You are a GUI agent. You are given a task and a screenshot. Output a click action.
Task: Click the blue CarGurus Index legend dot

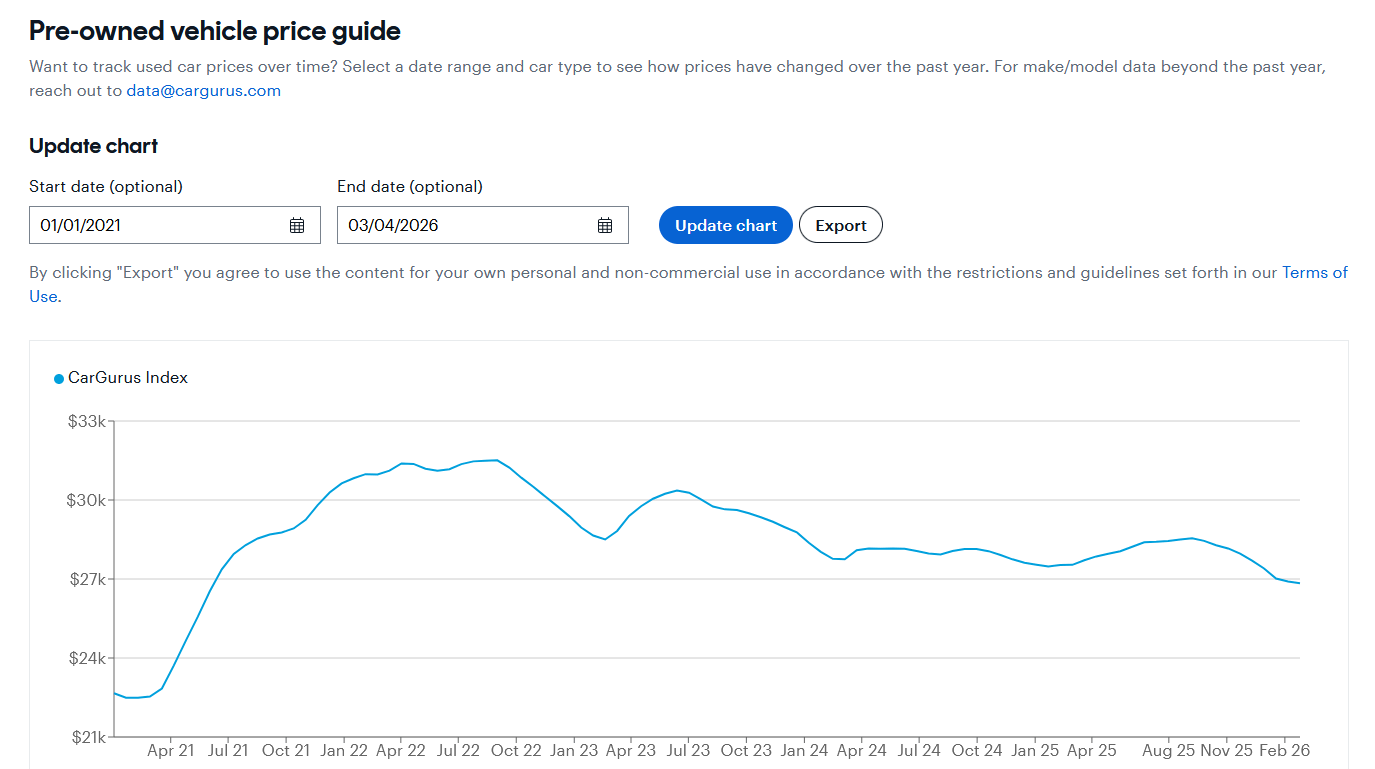pos(59,378)
